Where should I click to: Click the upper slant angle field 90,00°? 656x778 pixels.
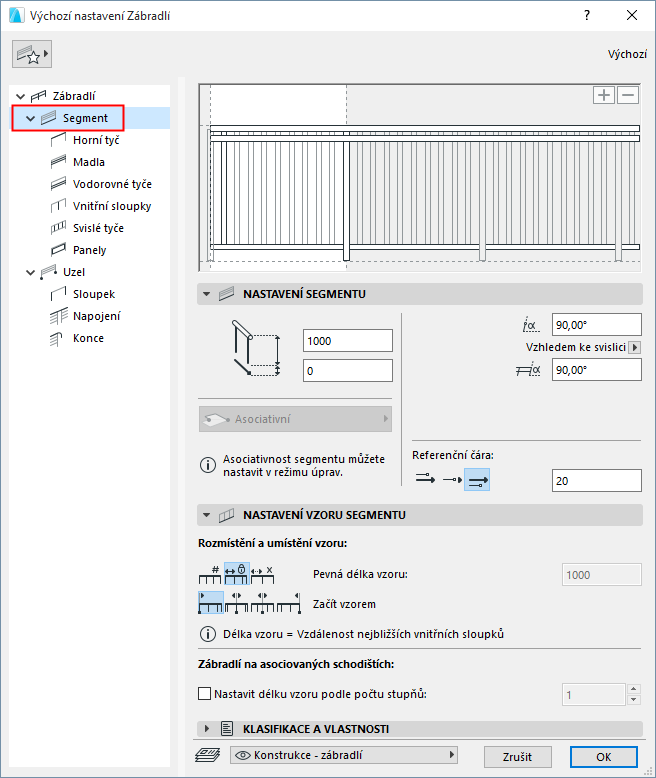pyautogui.click(x=596, y=325)
